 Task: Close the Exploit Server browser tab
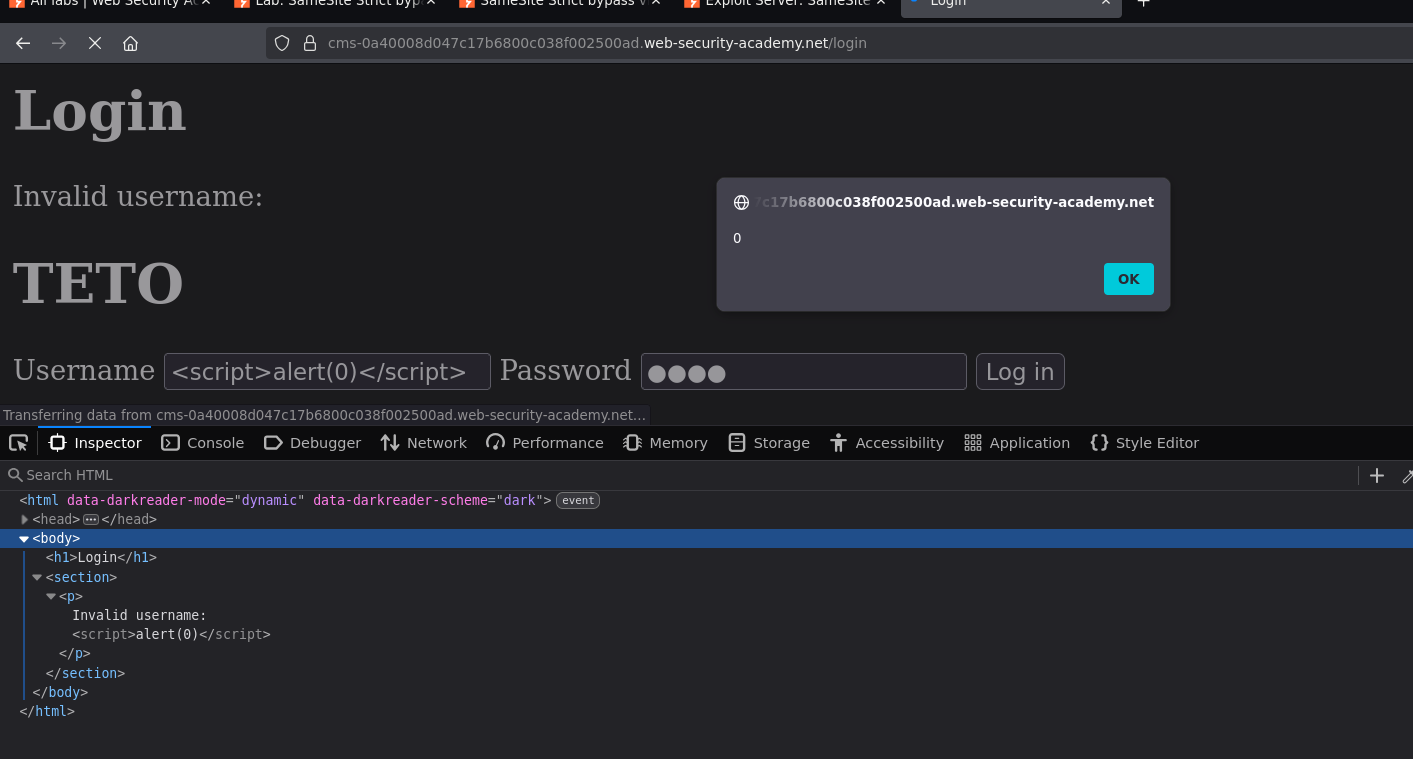(881, 3)
